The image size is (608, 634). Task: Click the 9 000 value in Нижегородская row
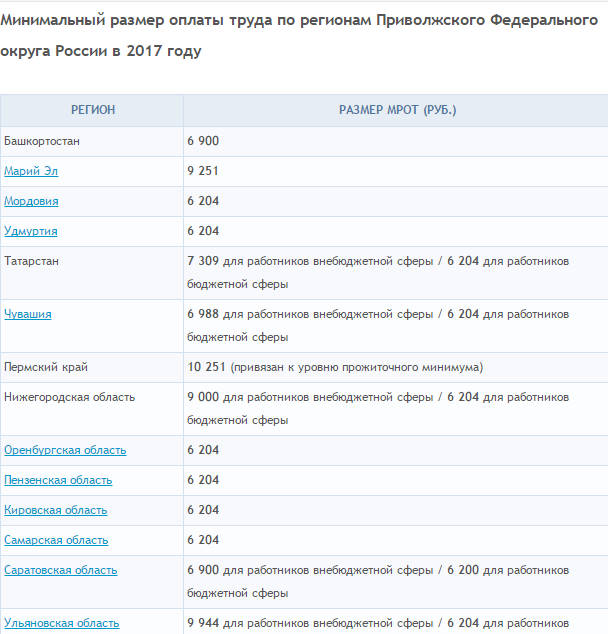203,397
